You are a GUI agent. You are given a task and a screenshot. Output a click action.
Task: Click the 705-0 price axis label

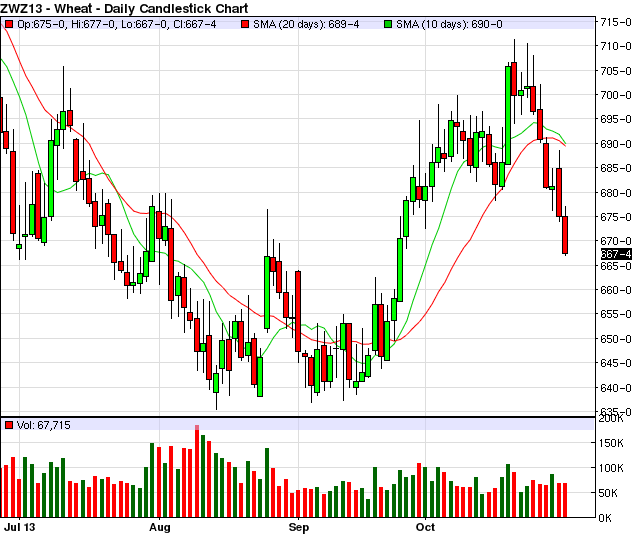616,71
